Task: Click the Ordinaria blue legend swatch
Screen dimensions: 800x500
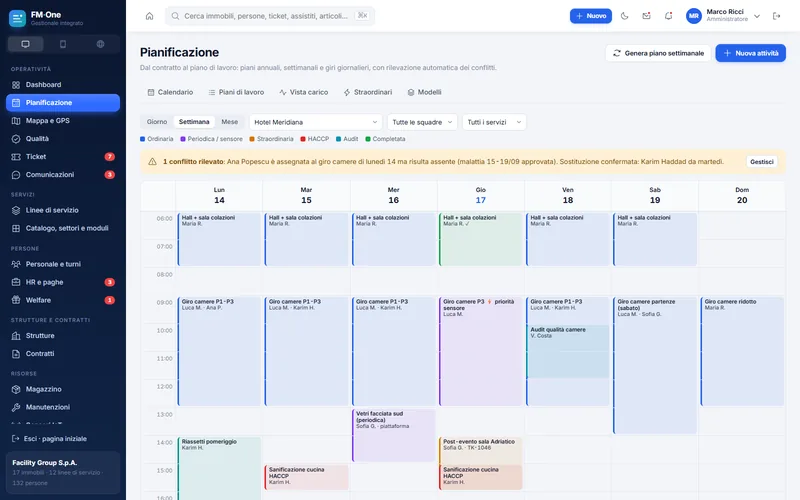Action: (143, 139)
